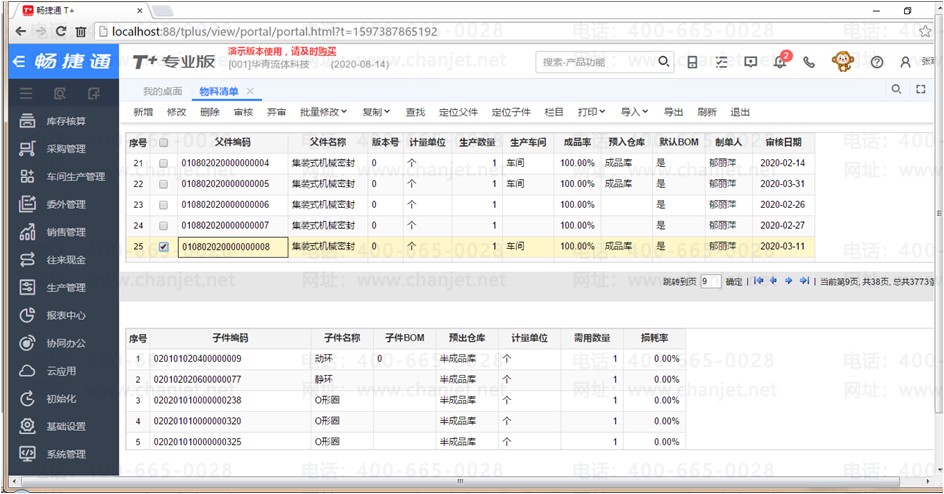Uncheck the selected row 25 checkbox
This screenshot has width=944, height=494.
[x=163, y=247]
